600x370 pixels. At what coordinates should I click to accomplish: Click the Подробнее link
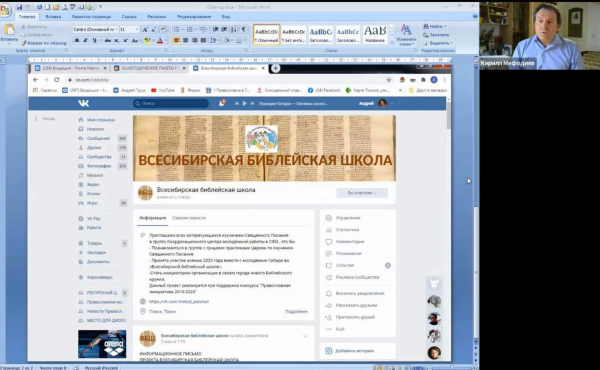pyautogui.click(x=296, y=311)
